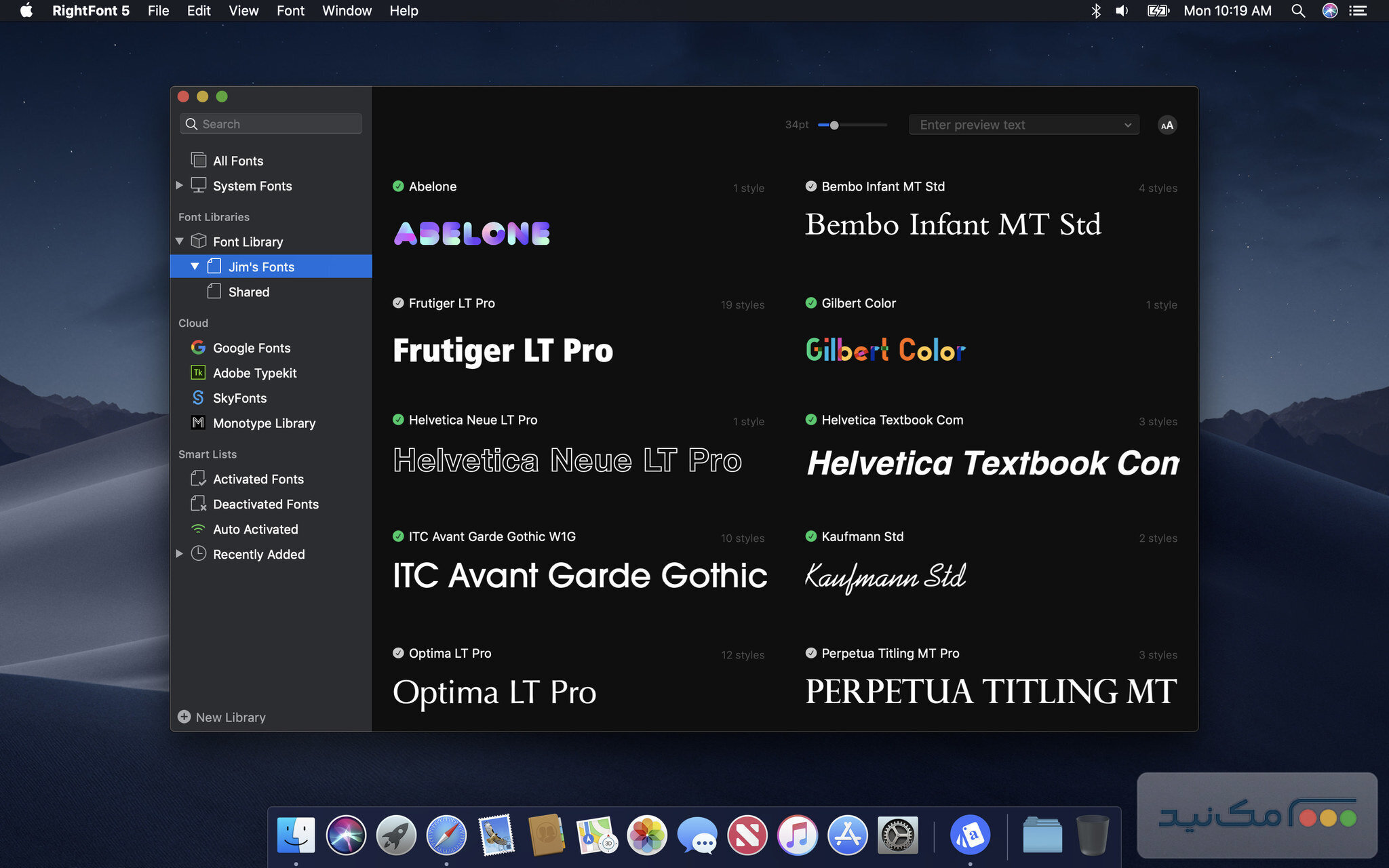Select the Shared font collection
Screen dimensions: 1389x868
click(x=248, y=292)
